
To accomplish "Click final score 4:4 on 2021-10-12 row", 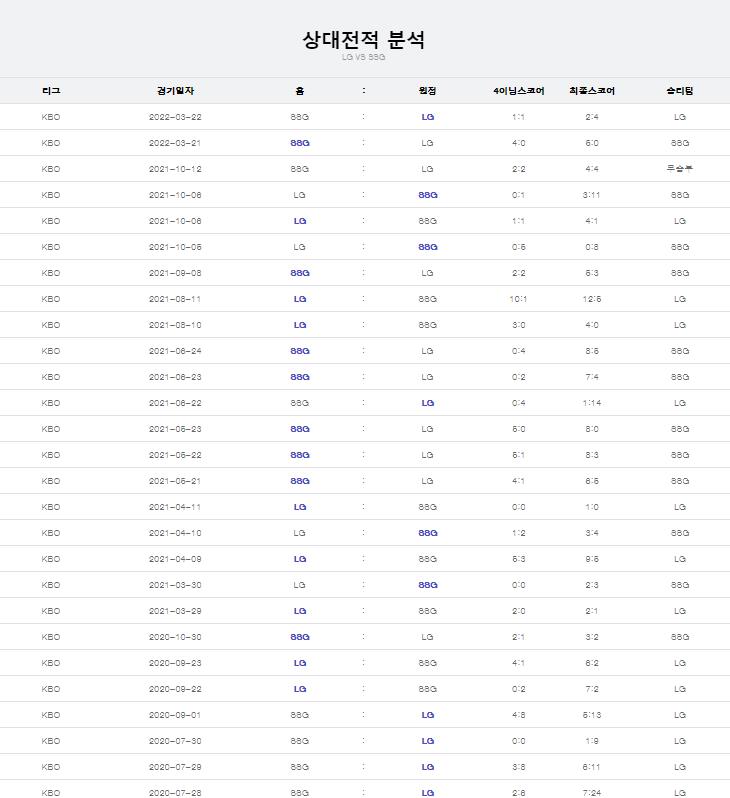I will [592, 169].
